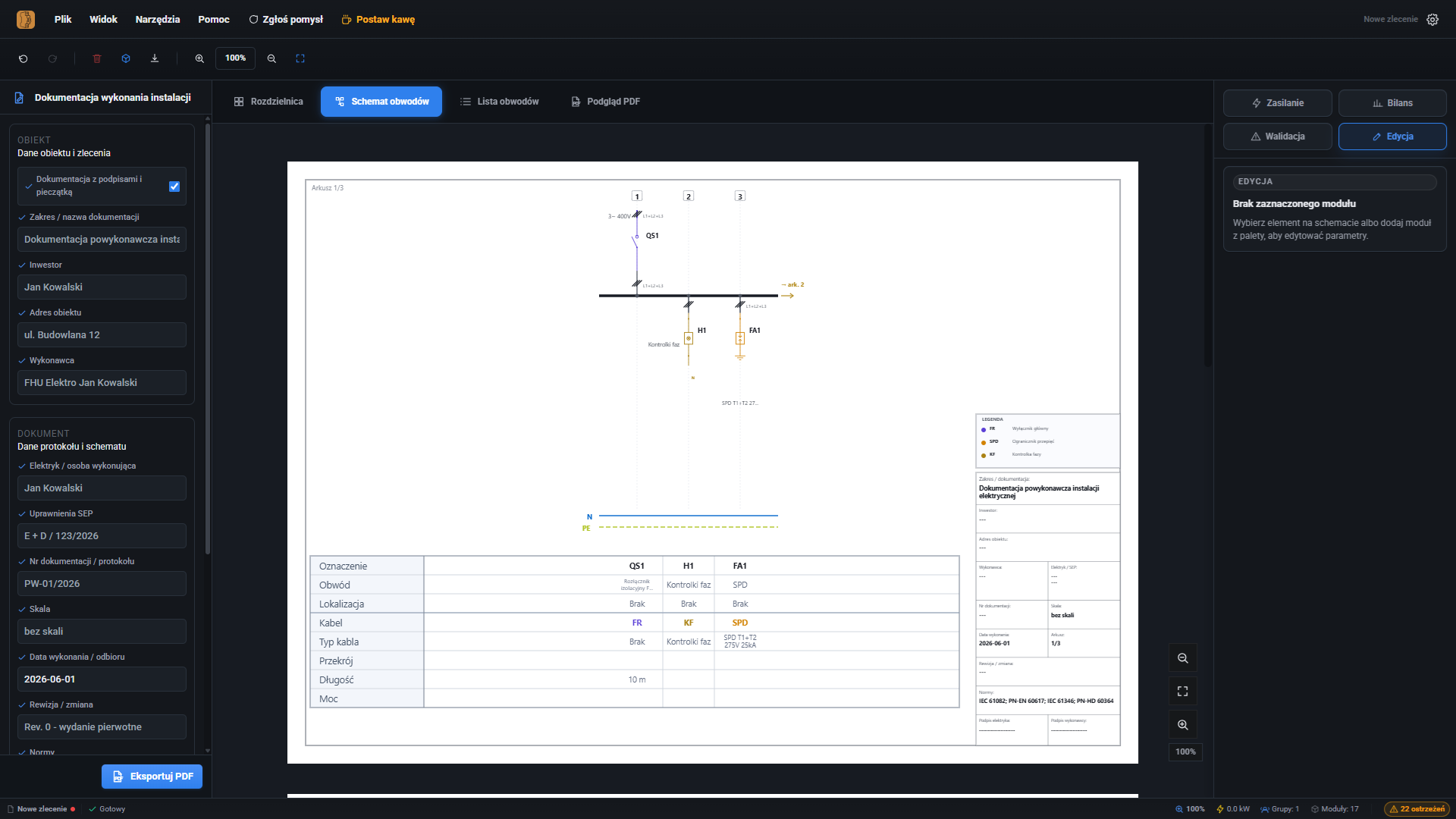Click the orange KF cell in table

pyautogui.click(x=689, y=623)
